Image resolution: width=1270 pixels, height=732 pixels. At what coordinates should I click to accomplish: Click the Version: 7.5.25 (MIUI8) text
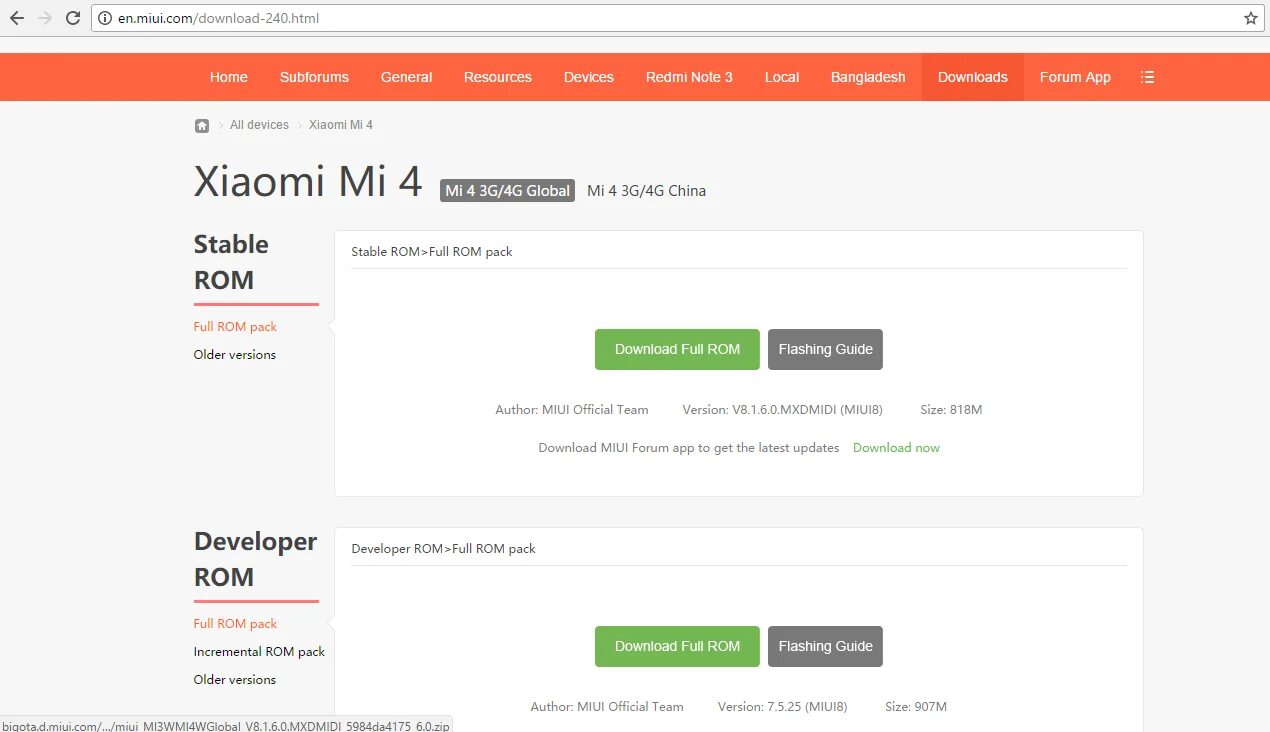click(x=782, y=707)
